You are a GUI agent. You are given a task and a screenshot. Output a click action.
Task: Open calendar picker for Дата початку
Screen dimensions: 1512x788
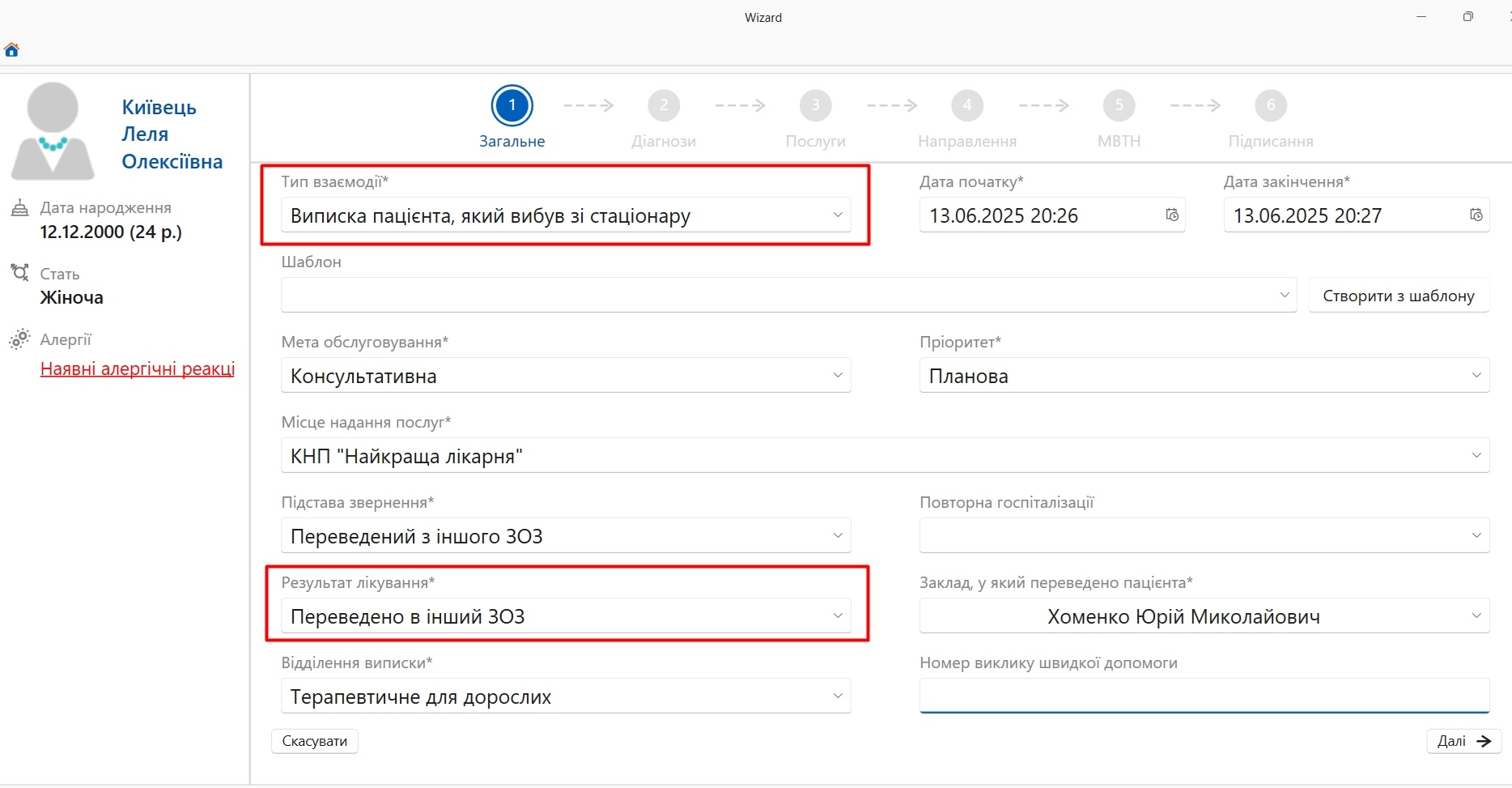1171,215
